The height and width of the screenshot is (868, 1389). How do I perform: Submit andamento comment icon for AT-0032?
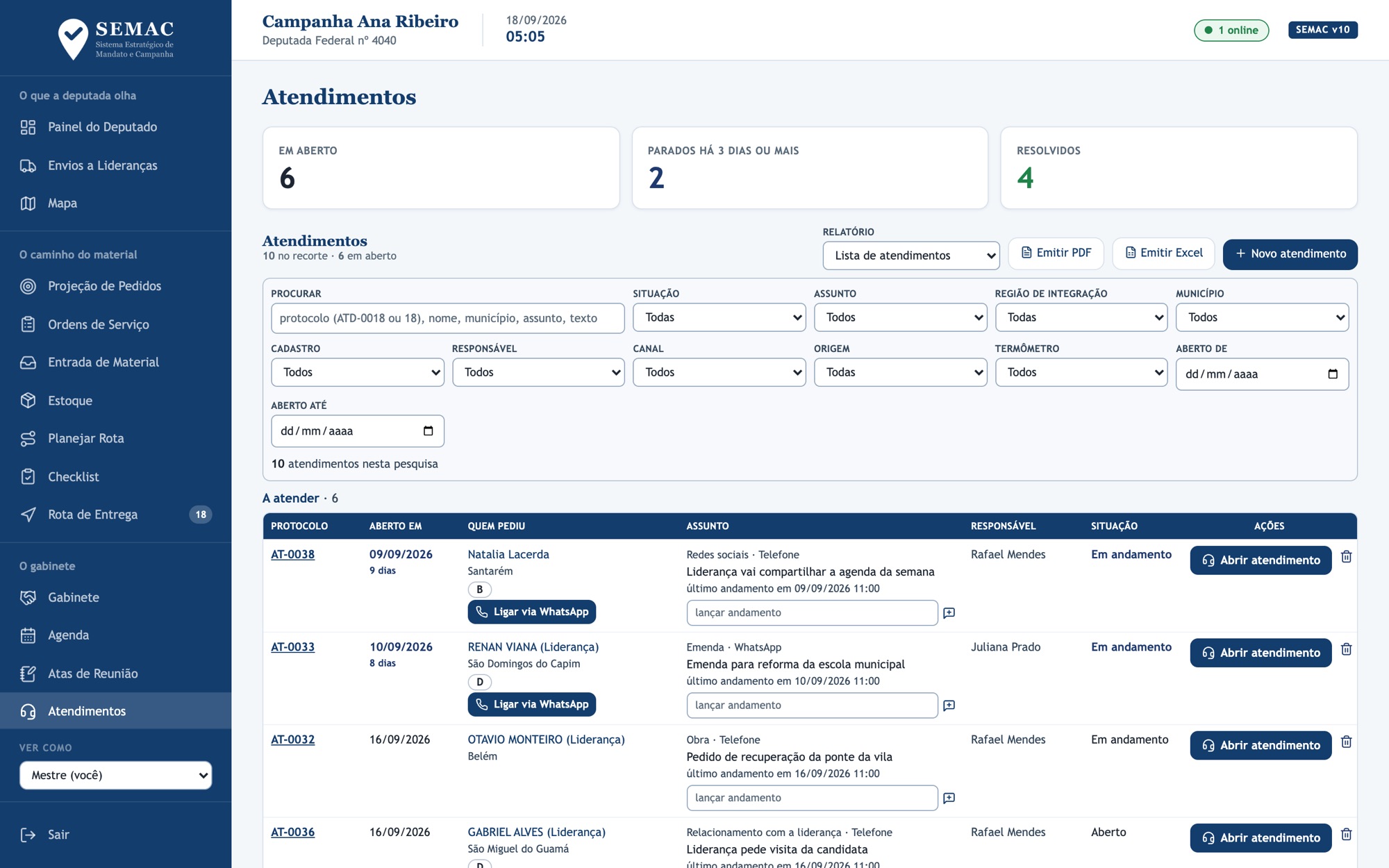(949, 798)
